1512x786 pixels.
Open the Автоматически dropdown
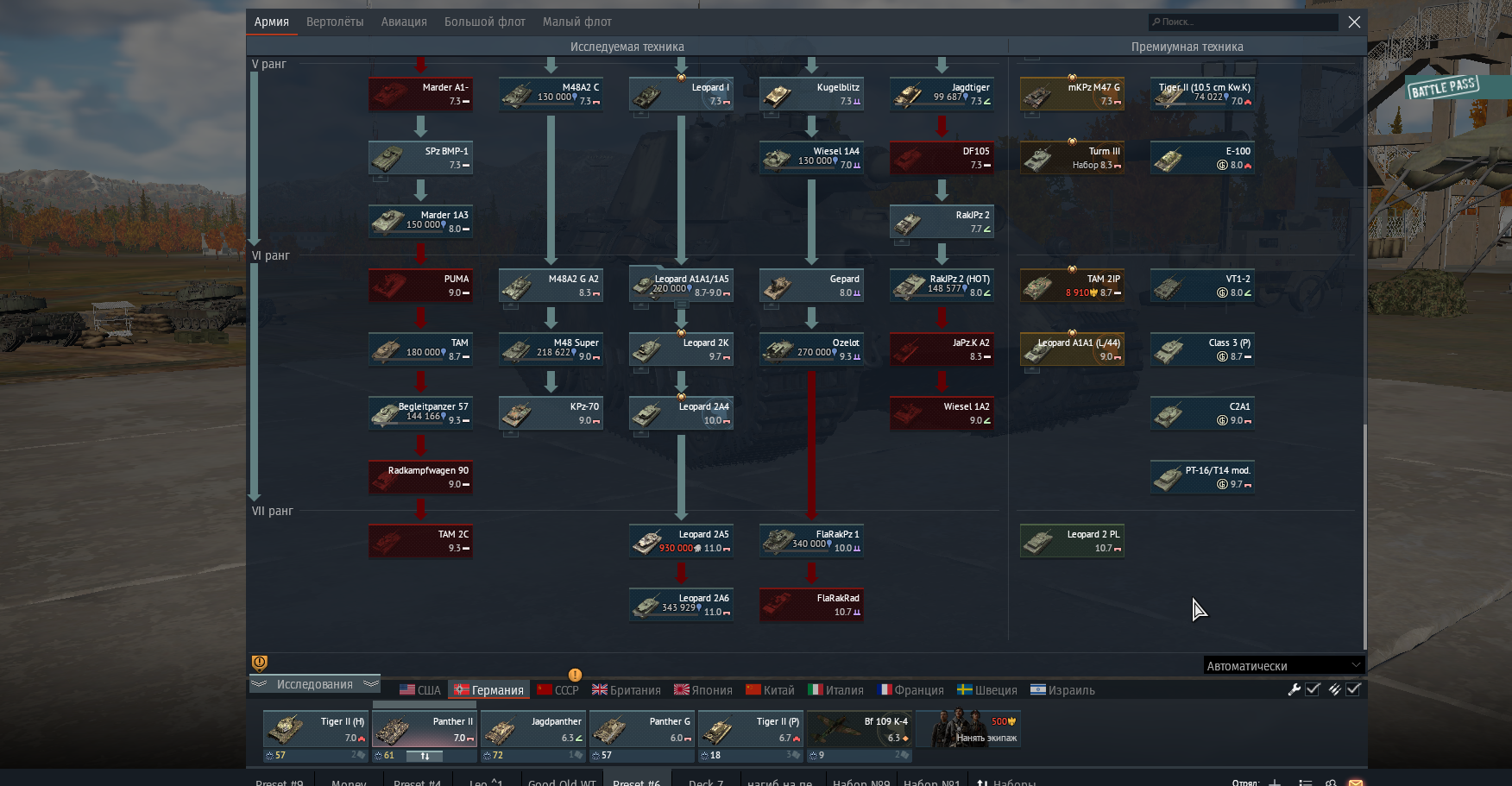pos(1283,665)
